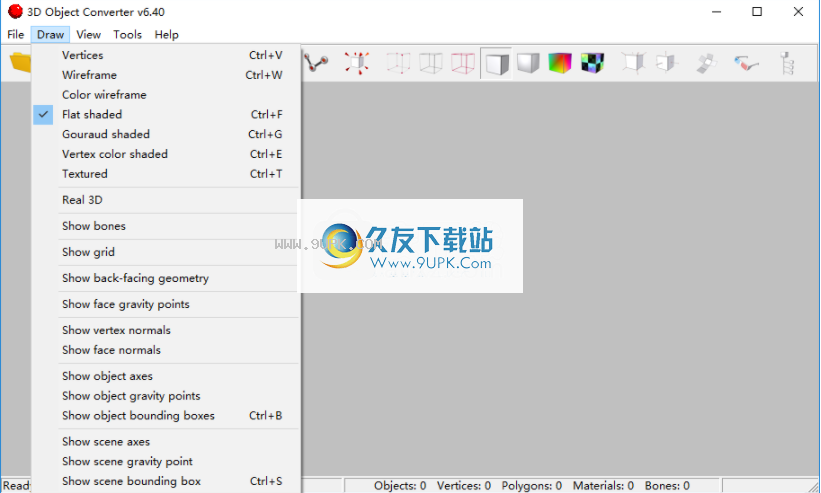This screenshot has width=821, height=493.
Task: Click the checked Flat shaded entry
Action: point(166,114)
